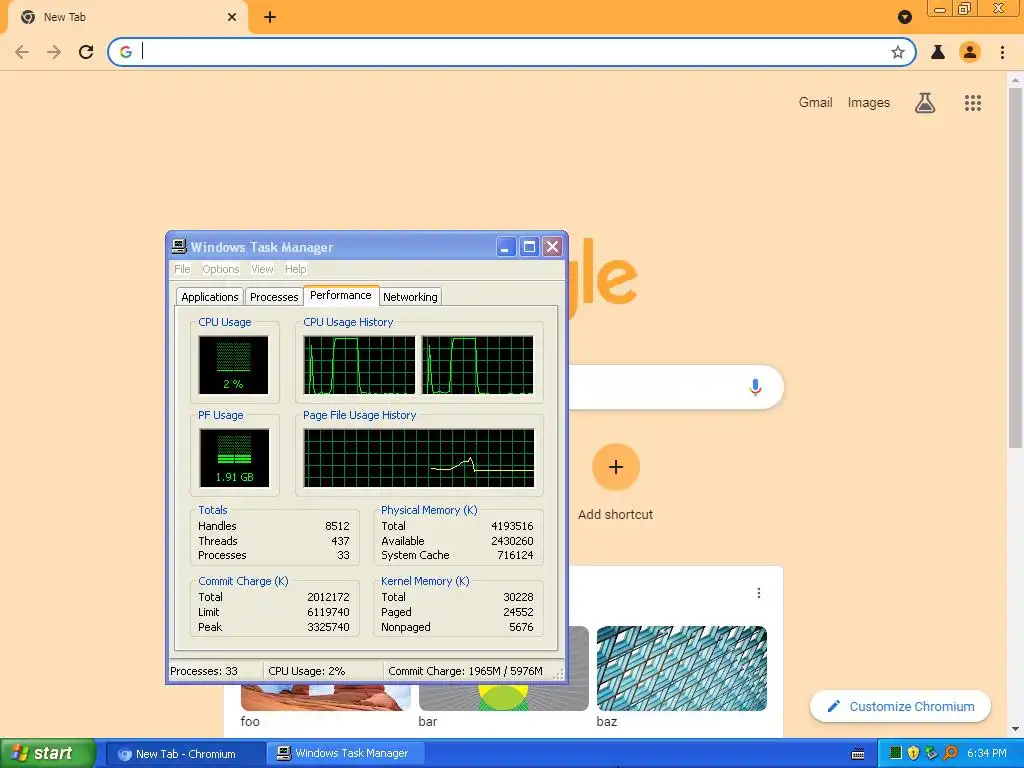Click the Page File Usage History graph

[x=419, y=458]
